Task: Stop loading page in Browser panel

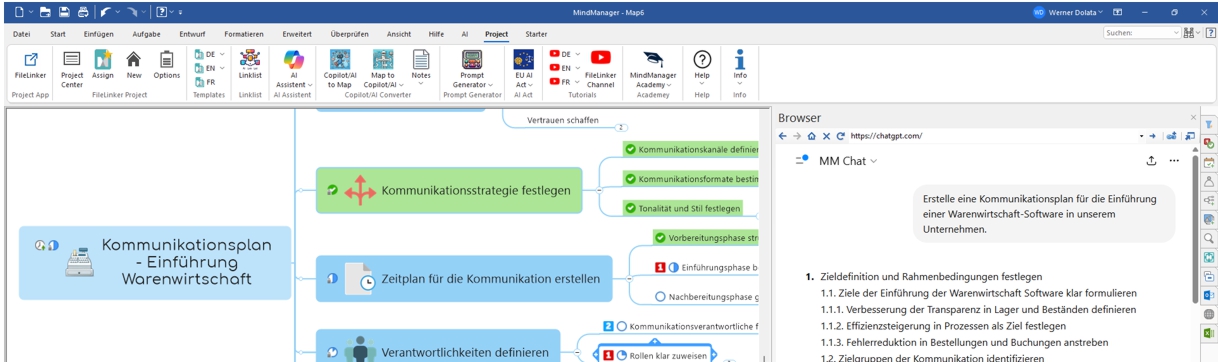Action: 826,136
